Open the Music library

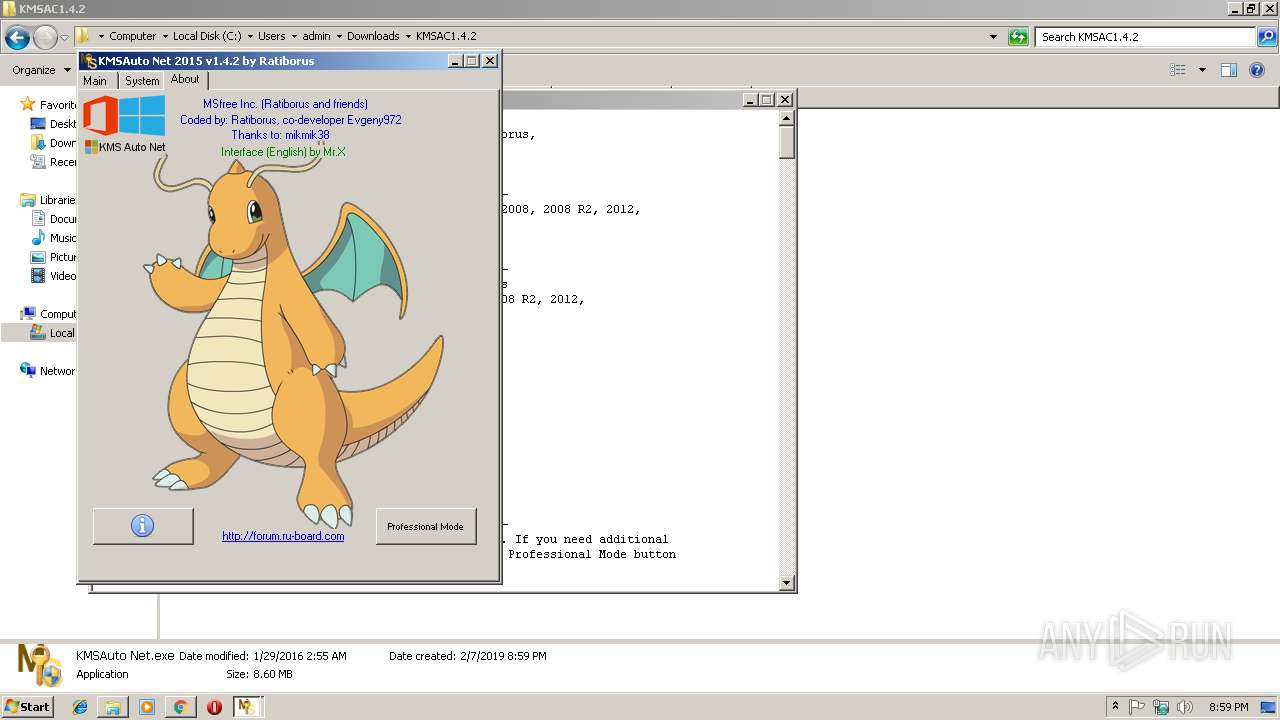tap(54, 238)
